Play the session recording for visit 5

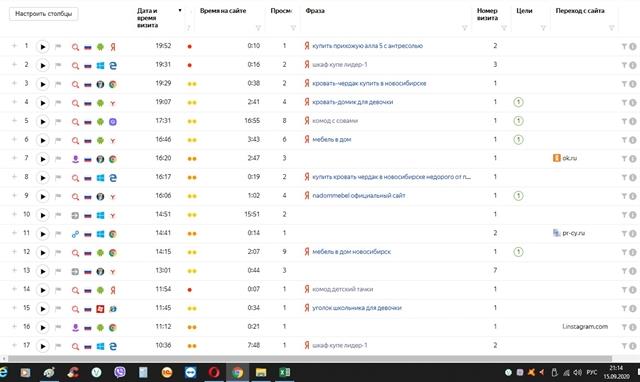[x=42, y=122]
